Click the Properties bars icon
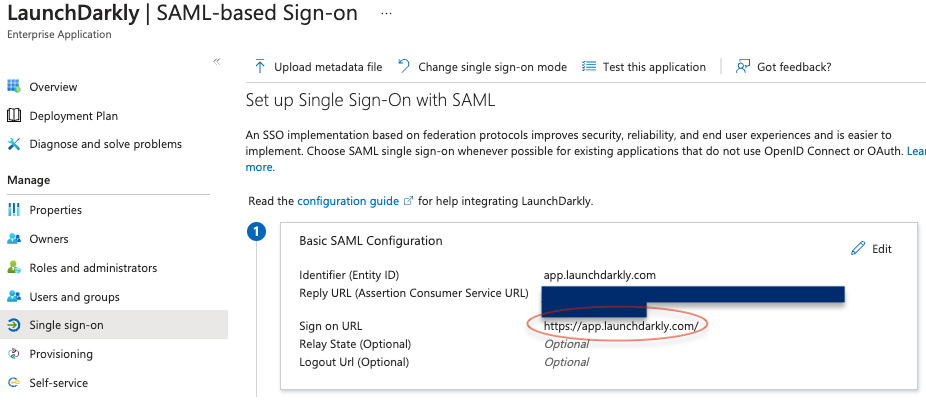926x403 pixels. (x=14, y=210)
